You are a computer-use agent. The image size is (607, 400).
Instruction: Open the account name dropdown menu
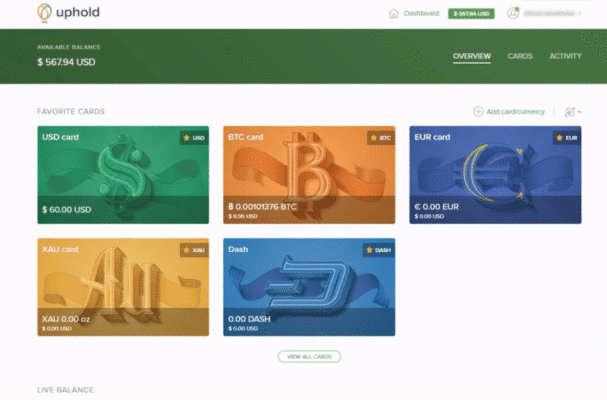(x=552, y=14)
